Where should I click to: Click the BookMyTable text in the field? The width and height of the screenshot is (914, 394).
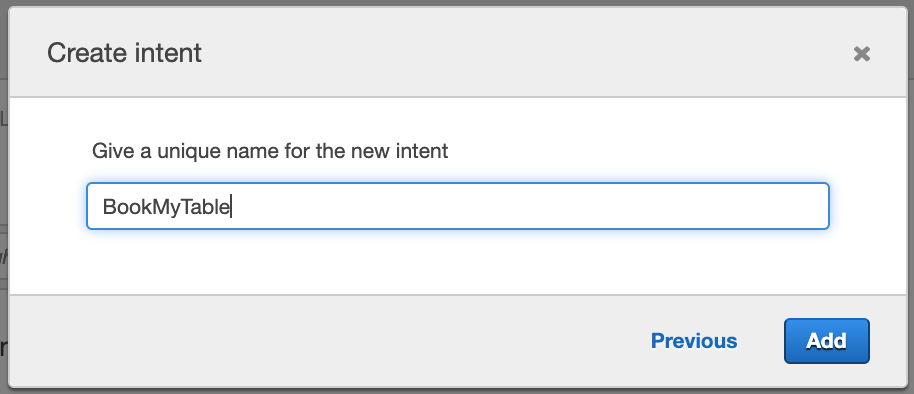pyautogui.click(x=167, y=207)
